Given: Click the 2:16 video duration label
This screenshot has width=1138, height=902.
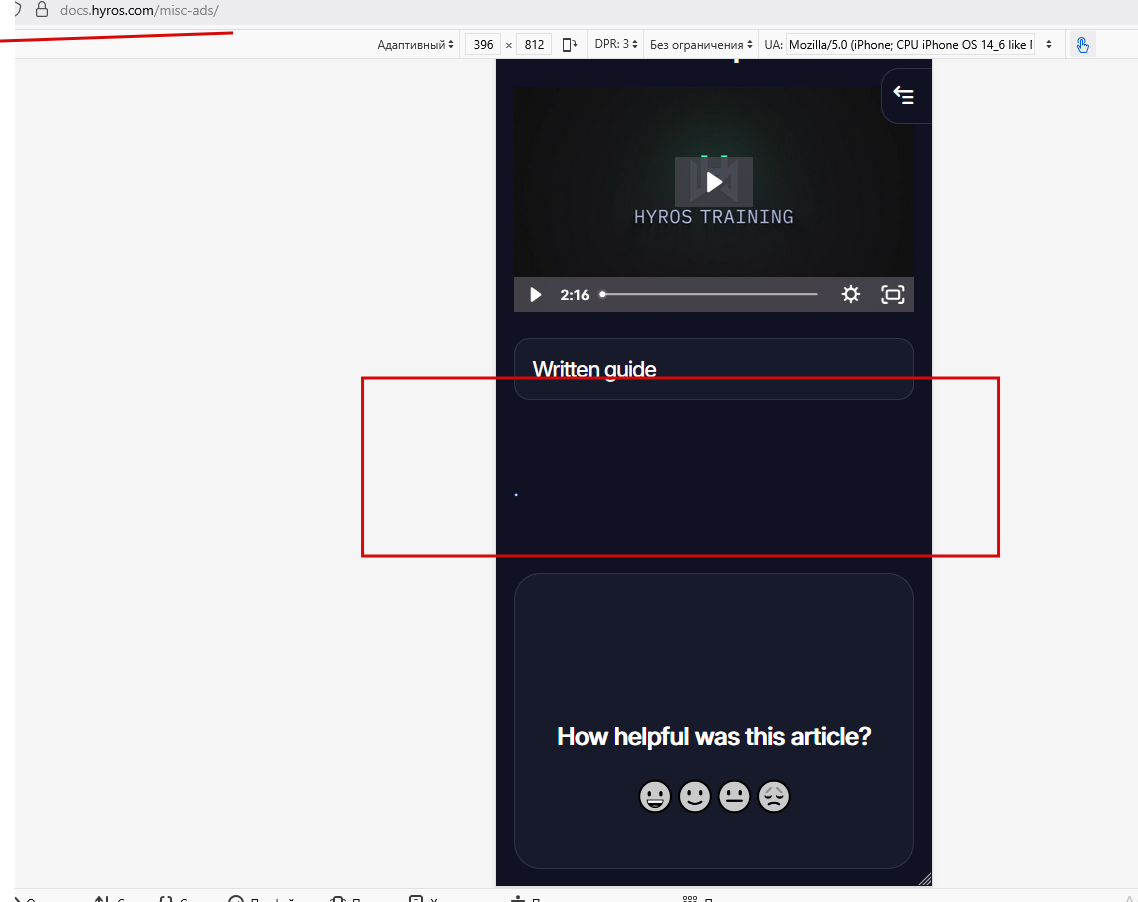Looking at the screenshot, I should click(574, 295).
